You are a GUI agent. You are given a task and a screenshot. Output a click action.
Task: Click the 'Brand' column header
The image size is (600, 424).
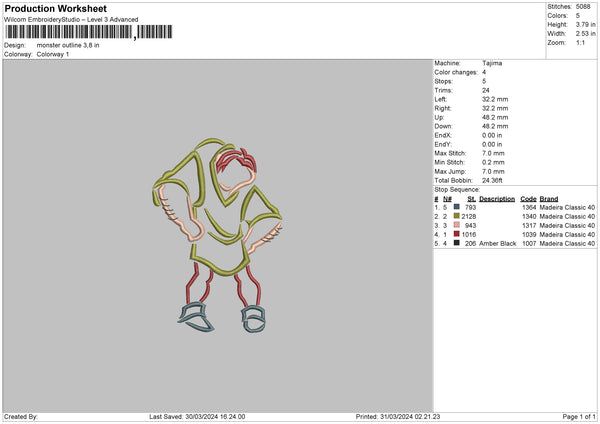point(549,199)
